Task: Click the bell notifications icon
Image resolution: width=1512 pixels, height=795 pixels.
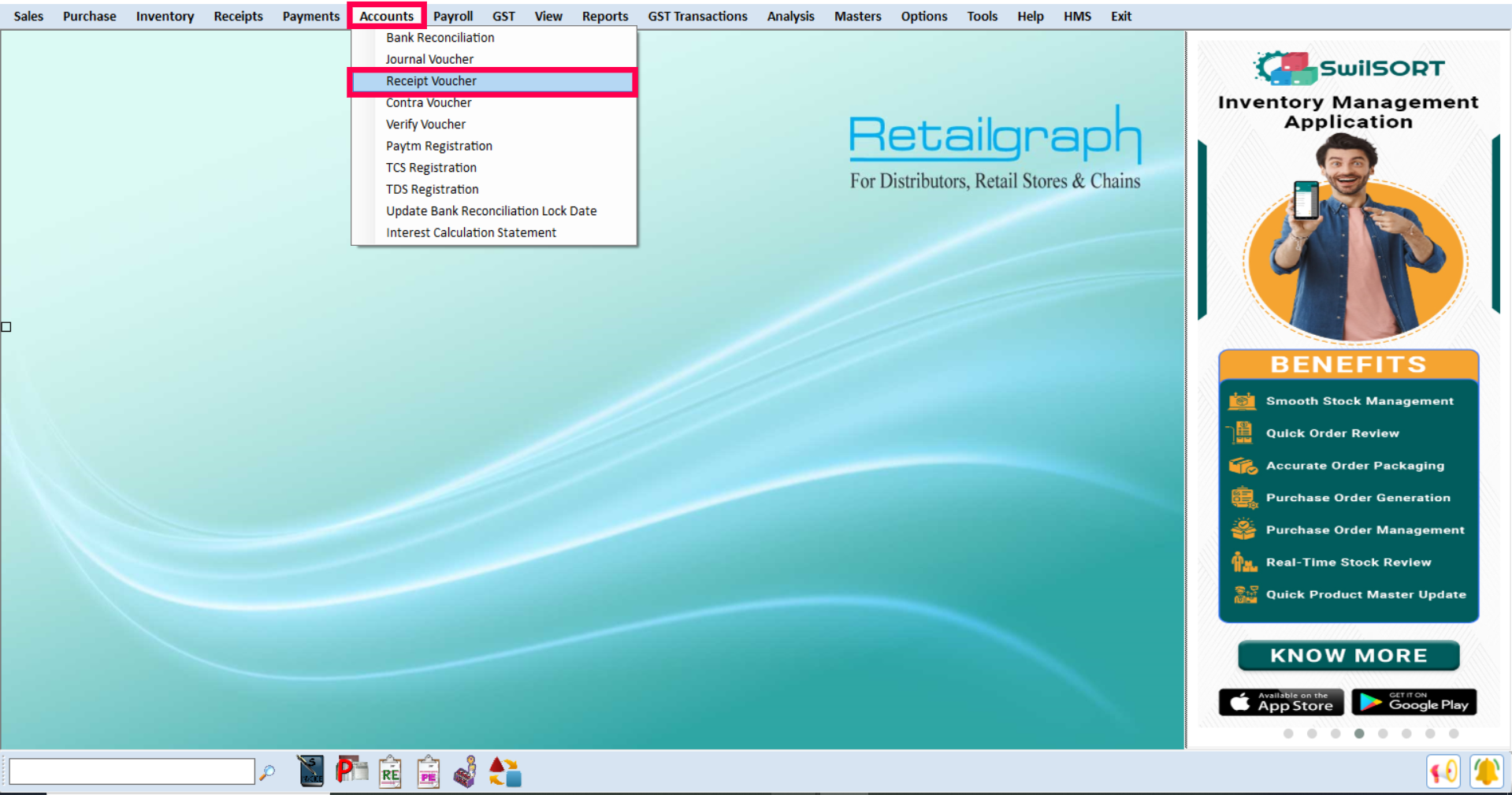Action: pyautogui.click(x=1487, y=771)
